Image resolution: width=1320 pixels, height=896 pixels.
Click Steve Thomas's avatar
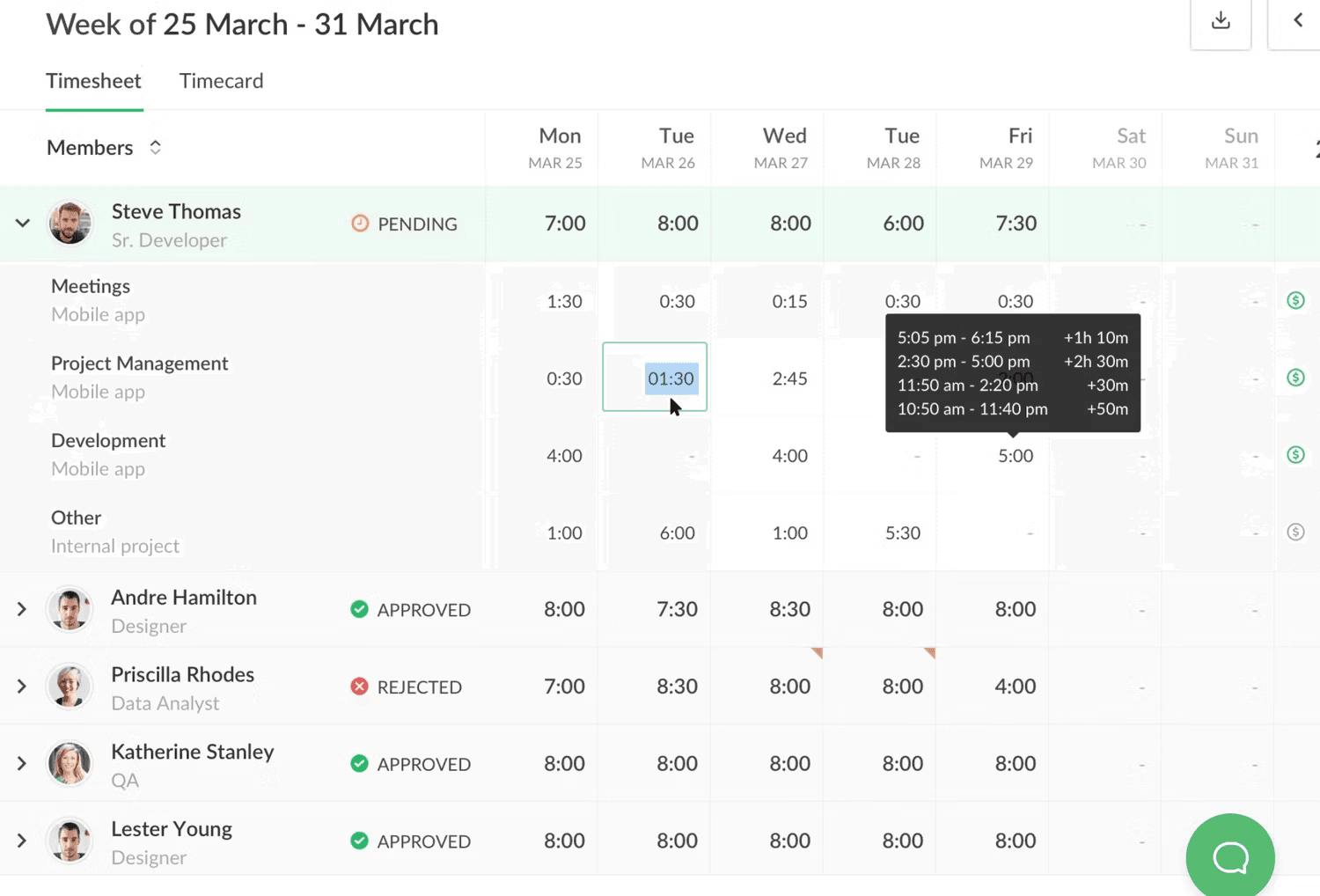click(x=70, y=223)
